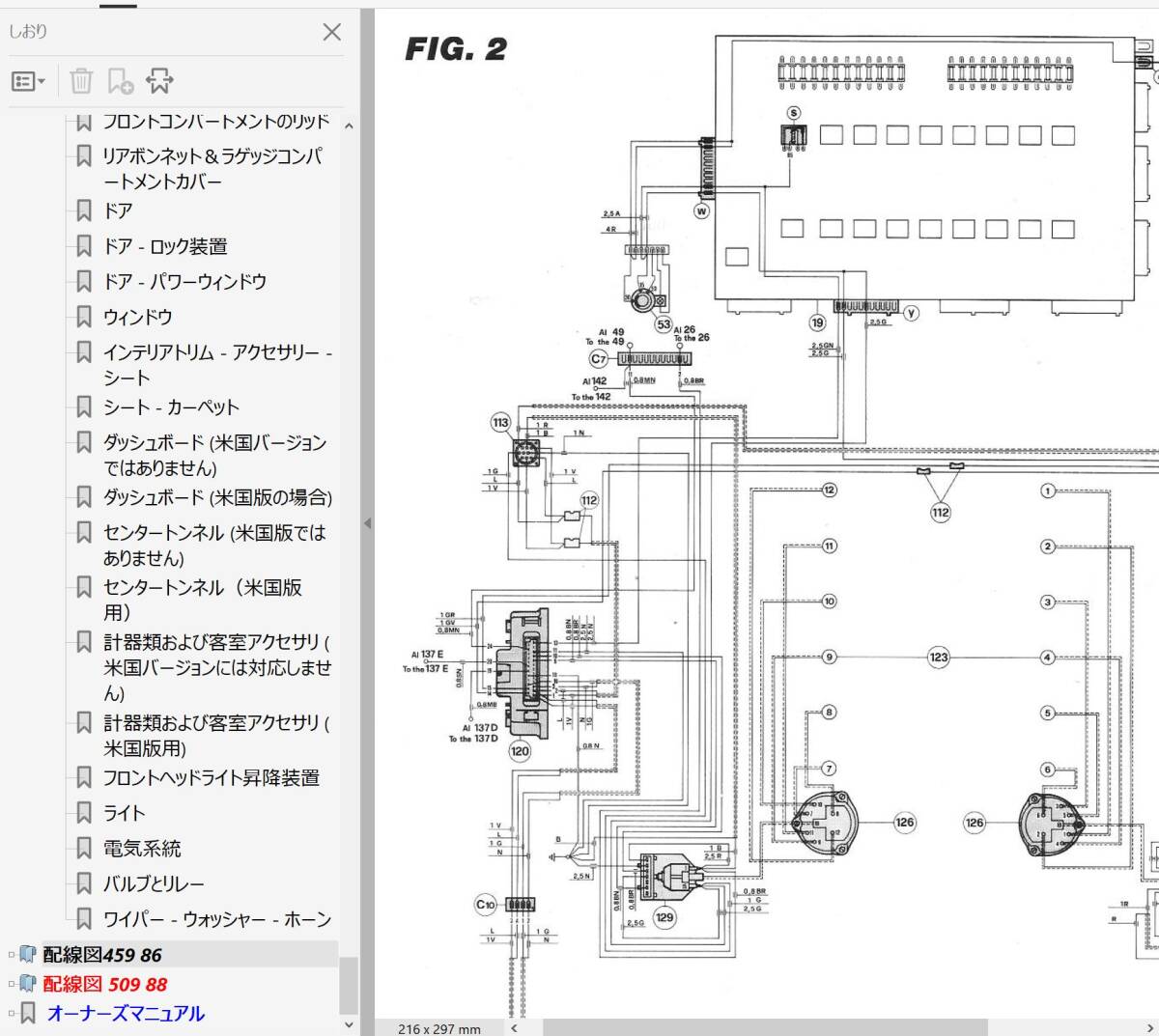The image size is (1159, 1036).
Task: Open ダッシュボード (米国バージョンではありません) bookmark
Action: (215, 455)
